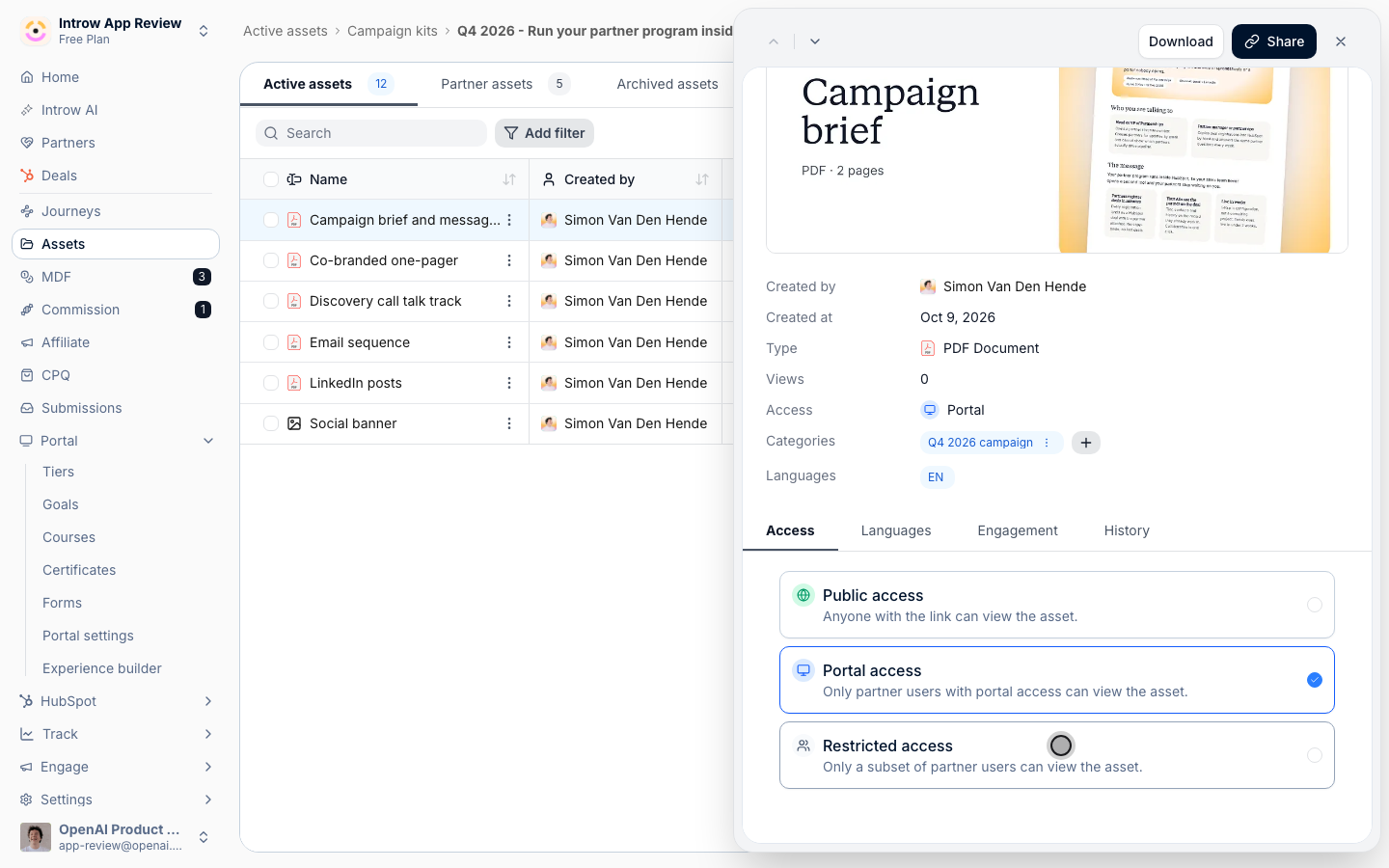Click the Home house icon in sidebar
1389x868 pixels.
click(x=27, y=77)
